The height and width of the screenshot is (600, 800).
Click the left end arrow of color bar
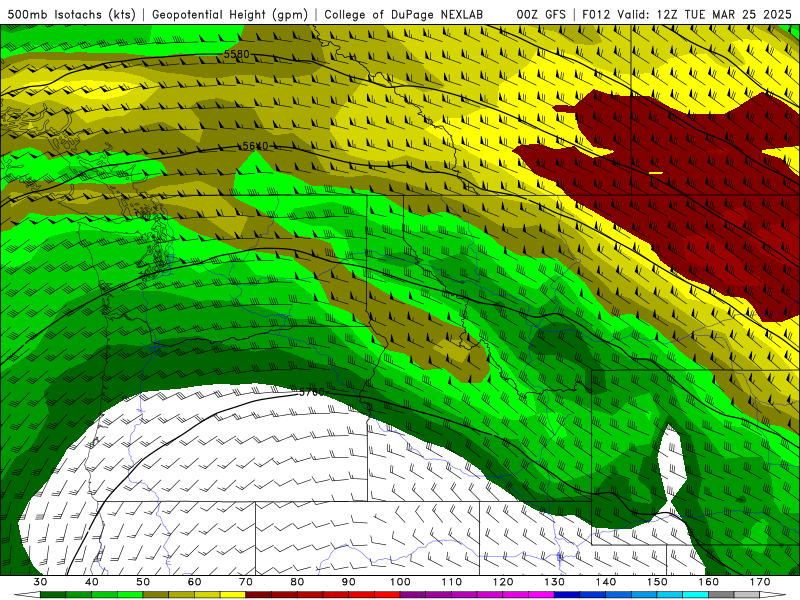27,594
